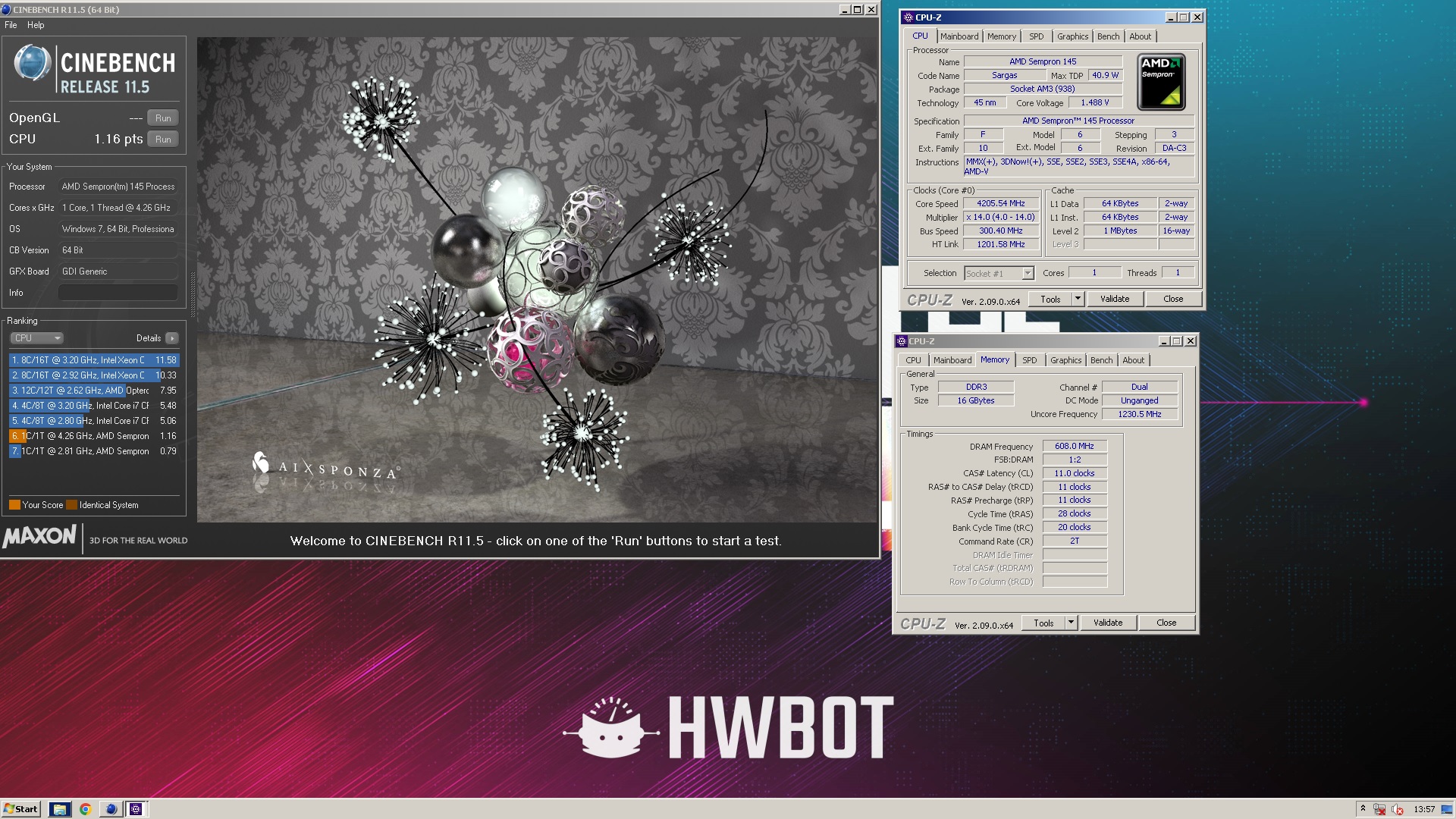Viewport: 1456px width, 819px height.
Task: Click the Cinebench title bar app icon
Action: tap(7, 10)
